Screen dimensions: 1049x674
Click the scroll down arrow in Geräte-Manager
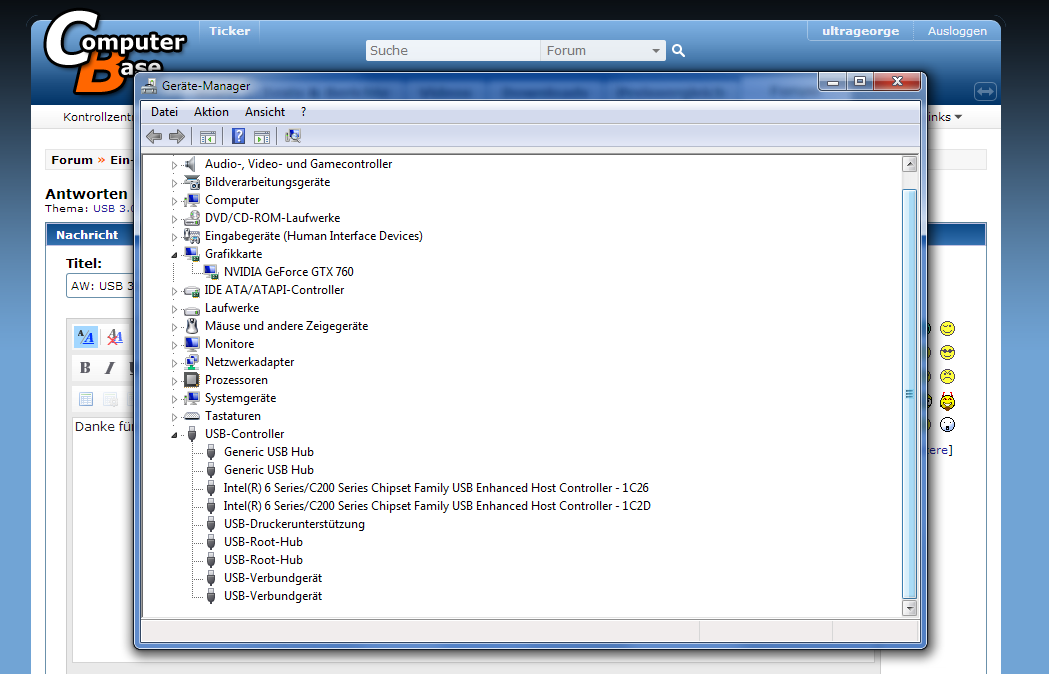[909, 608]
